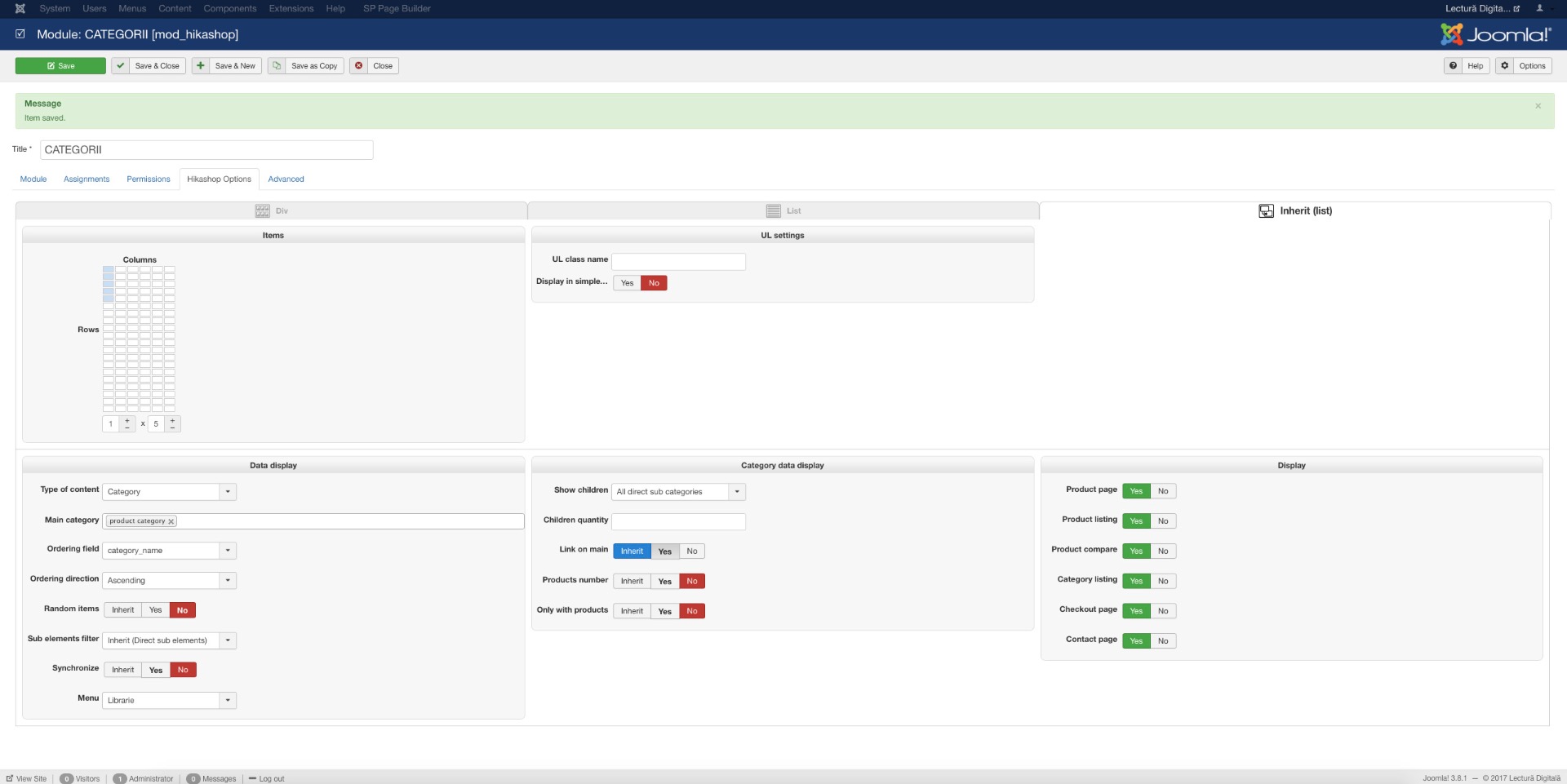The height and width of the screenshot is (784, 1567).
Task: Open the user account icon menu
Action: pyautogui.click(x=1540, y=8)
